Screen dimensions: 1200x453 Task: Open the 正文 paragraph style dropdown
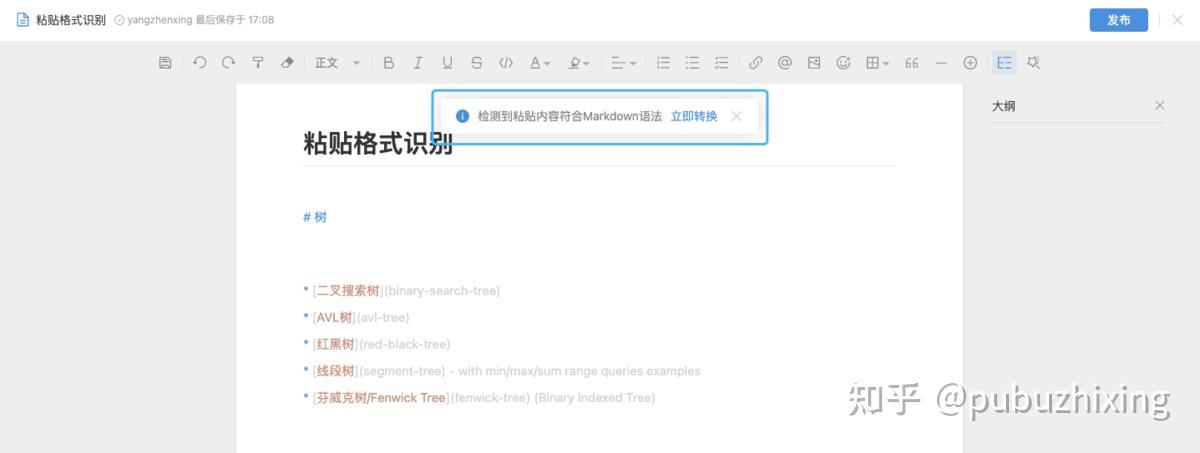tap(337, 63)
